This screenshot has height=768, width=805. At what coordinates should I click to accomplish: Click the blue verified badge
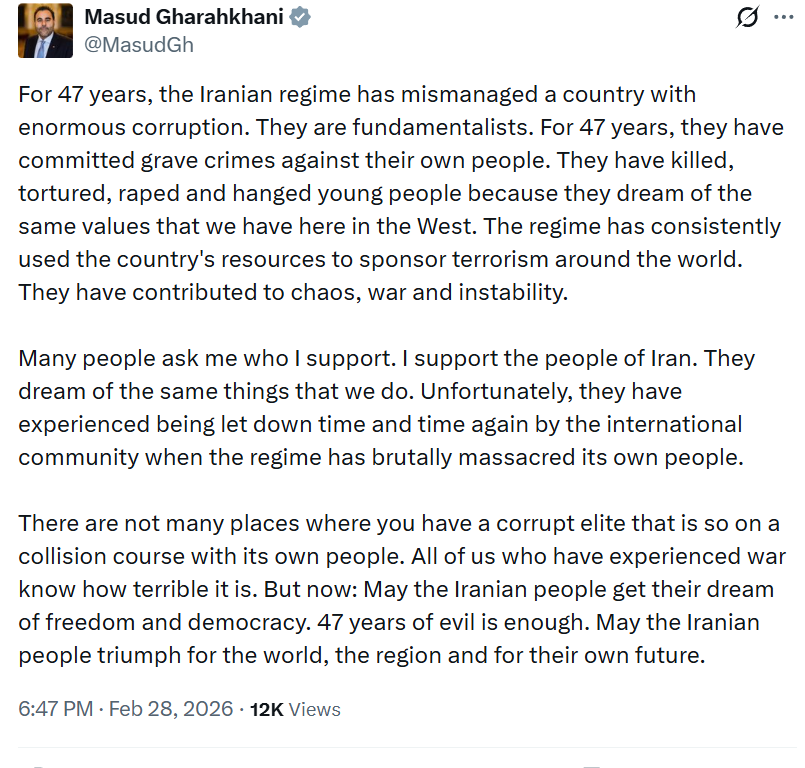pos(299,18)
